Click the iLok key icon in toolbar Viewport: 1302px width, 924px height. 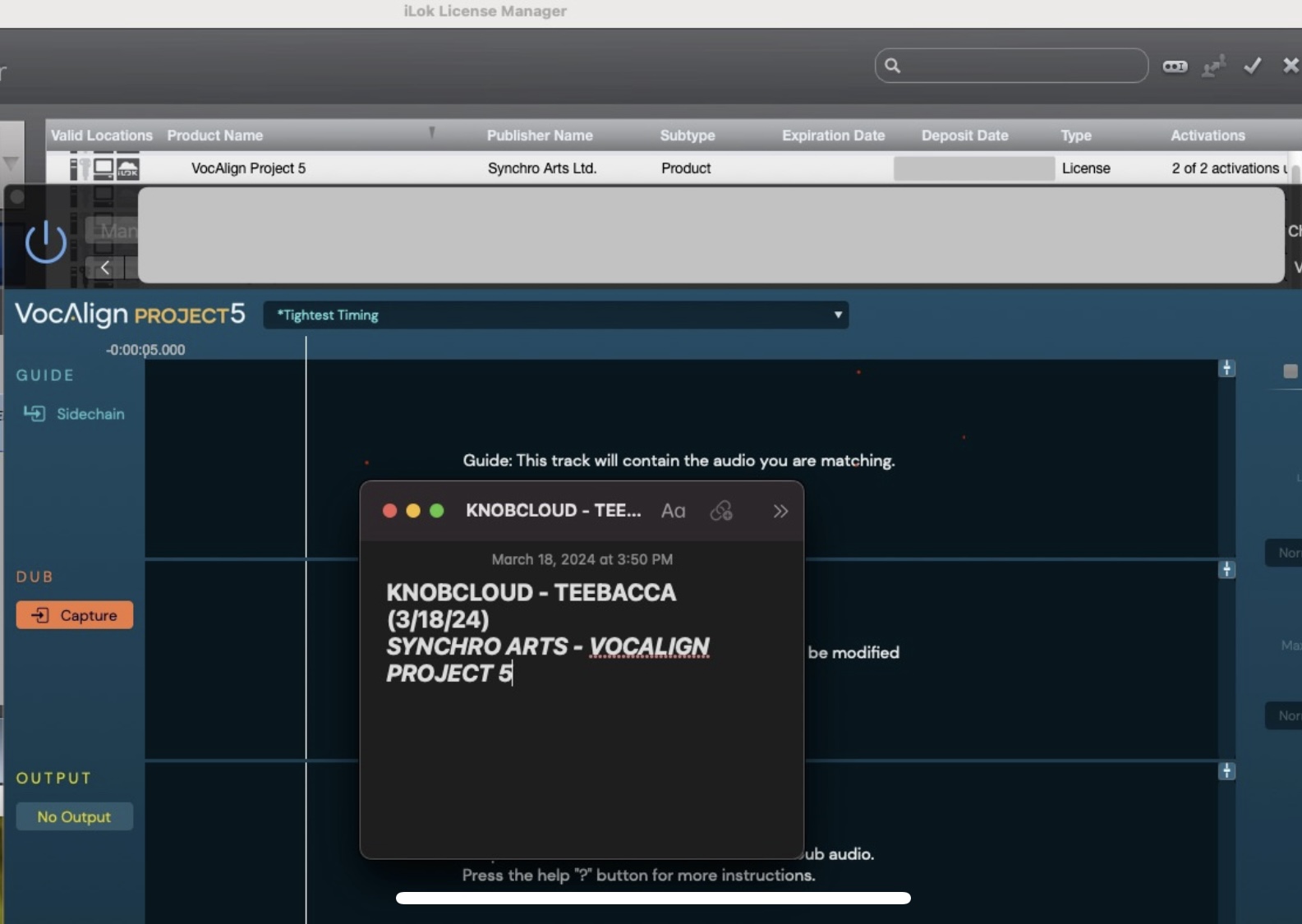(1175, 66)
